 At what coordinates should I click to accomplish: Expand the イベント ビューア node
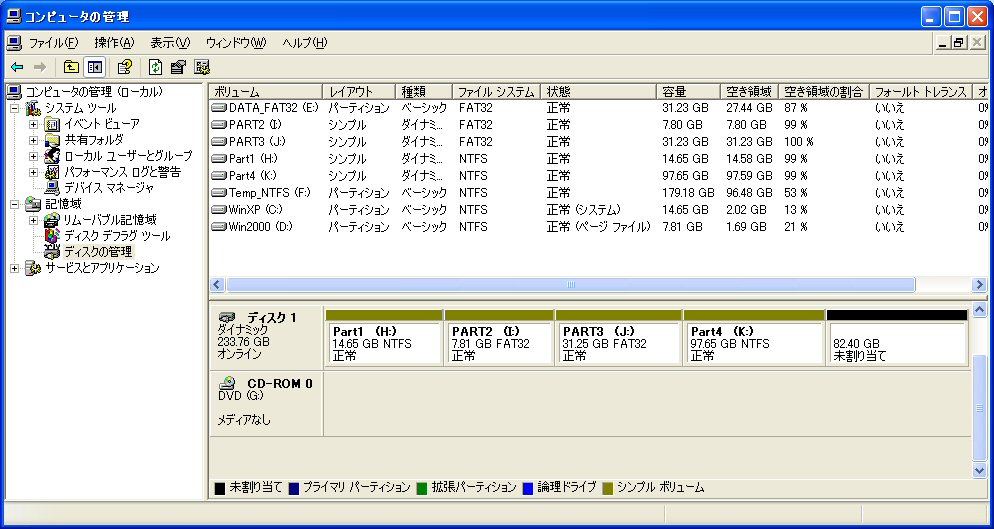34,124
